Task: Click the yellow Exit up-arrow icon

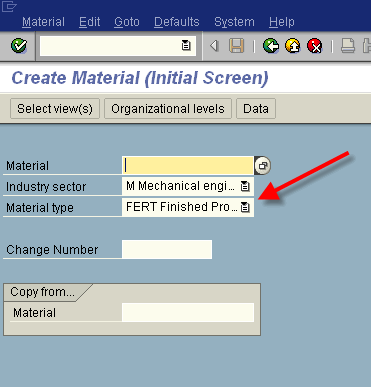Action: coord(293,46)
